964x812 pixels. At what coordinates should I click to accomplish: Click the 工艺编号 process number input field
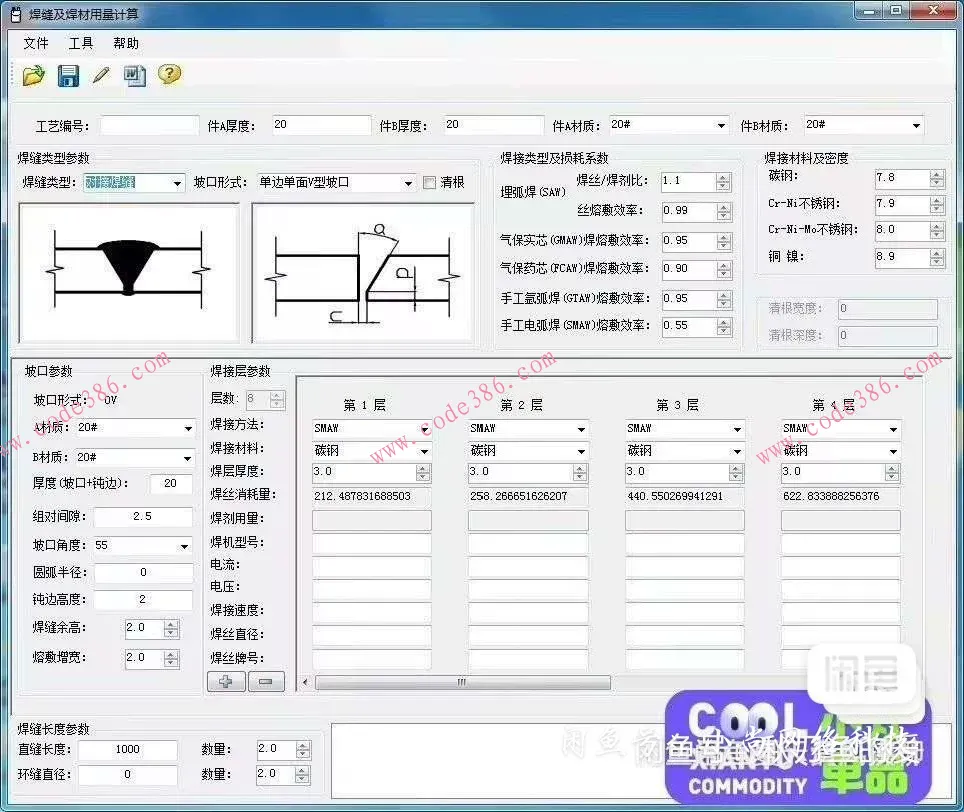148,123
